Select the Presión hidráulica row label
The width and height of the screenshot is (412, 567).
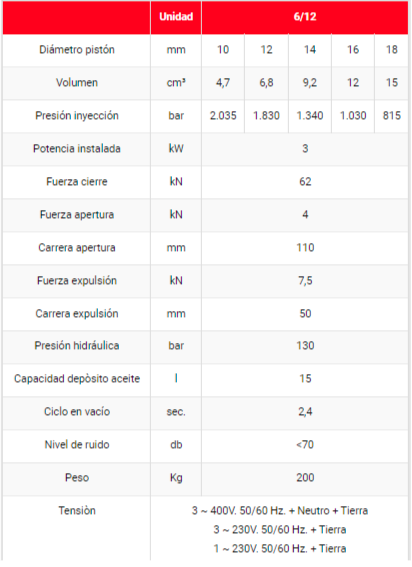click(x=77, y=346)
